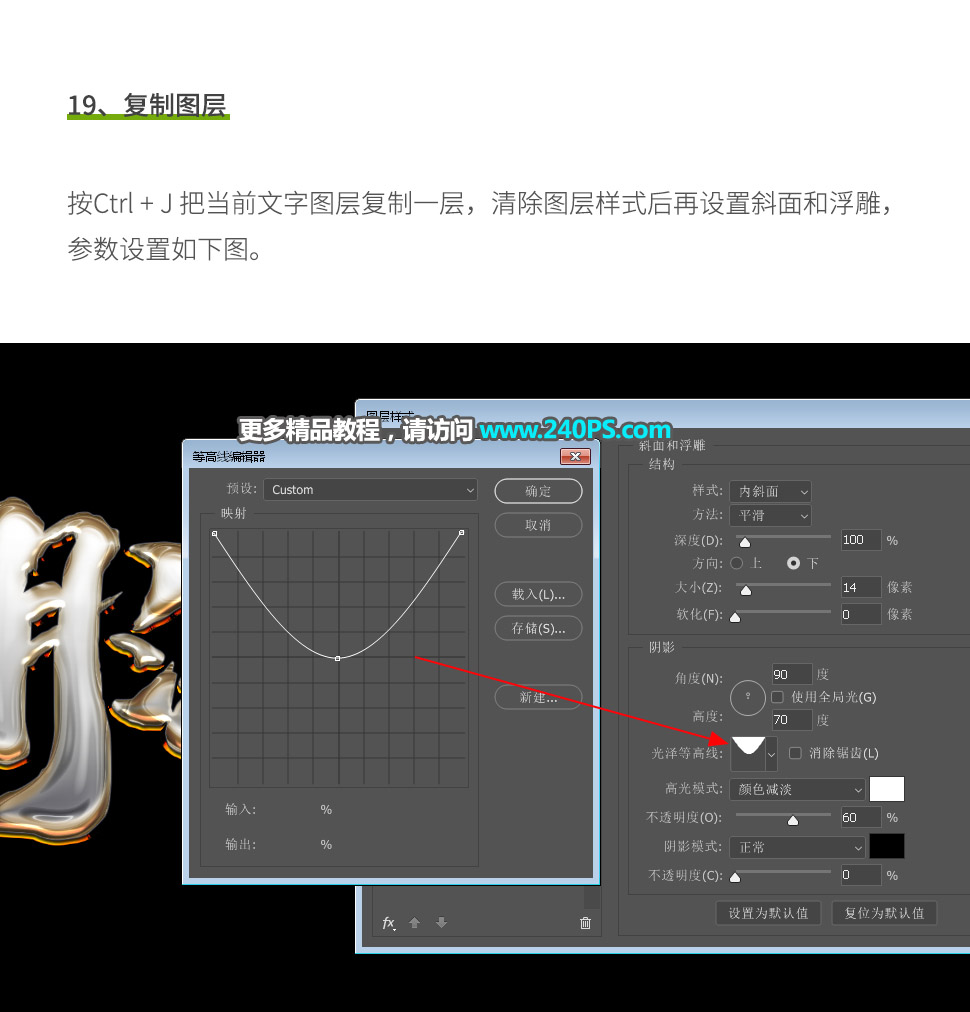Click the 存储(S) button to save contour
The height and width of the screenshot is (1012, 970).
coord(538,628)
